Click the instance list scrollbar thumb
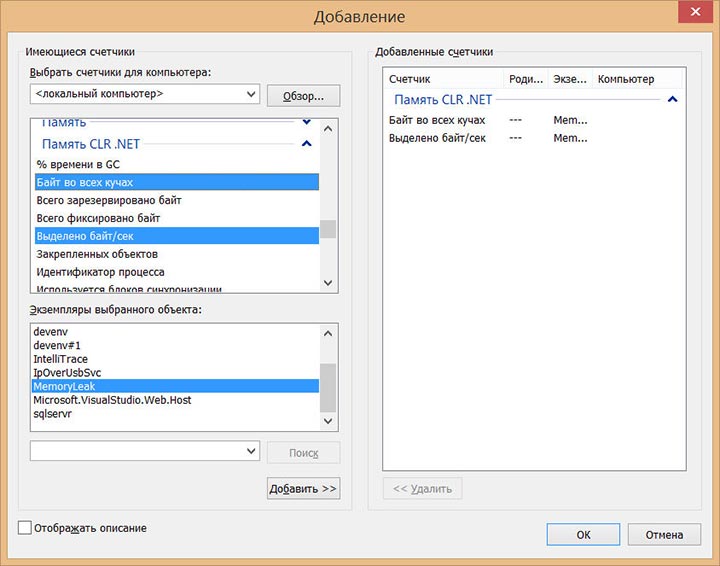Image resolution: width=720 pixels, height=566 pixels. 328,388
